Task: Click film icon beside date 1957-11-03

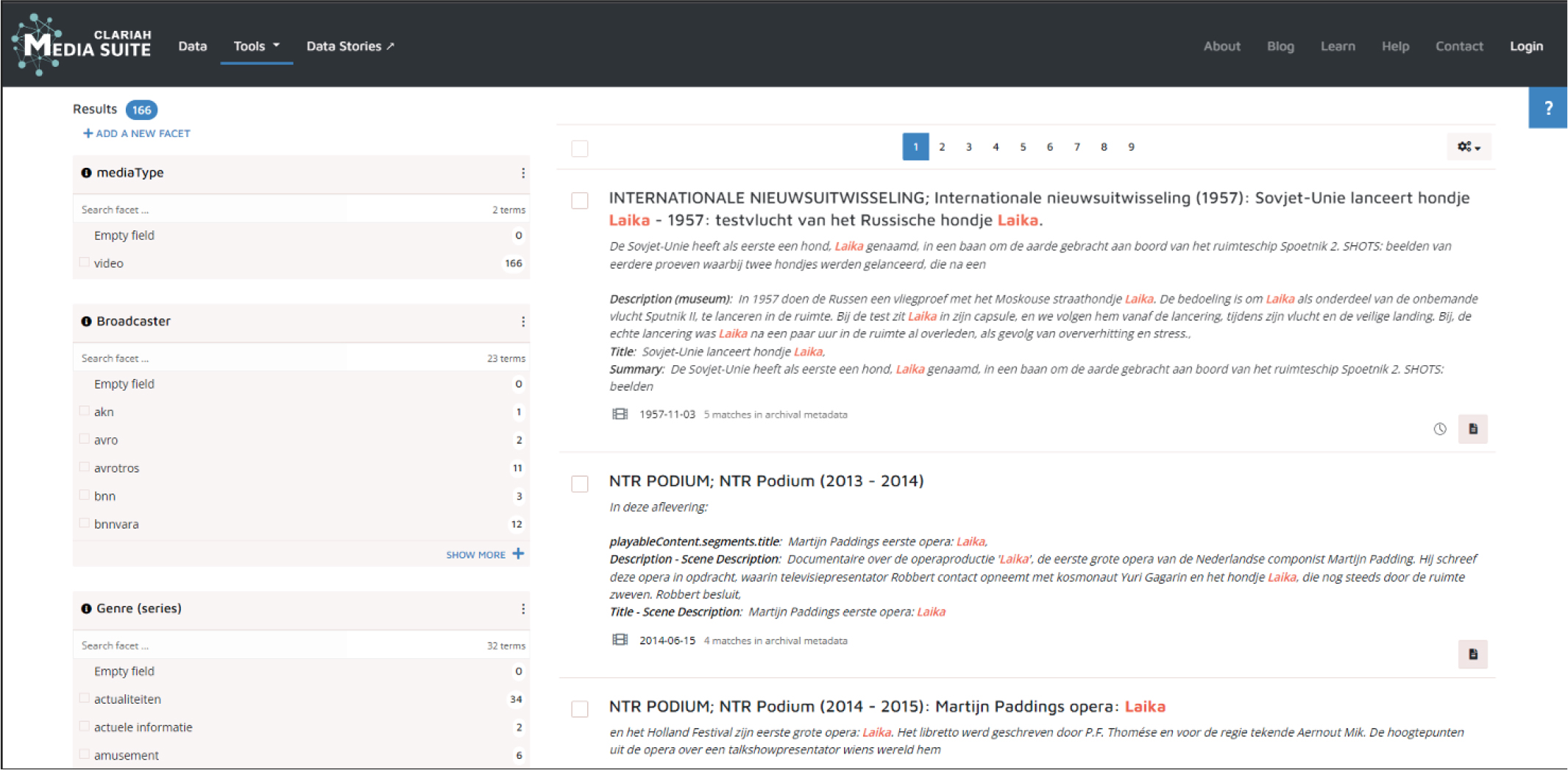Action: tap(620, 414)
